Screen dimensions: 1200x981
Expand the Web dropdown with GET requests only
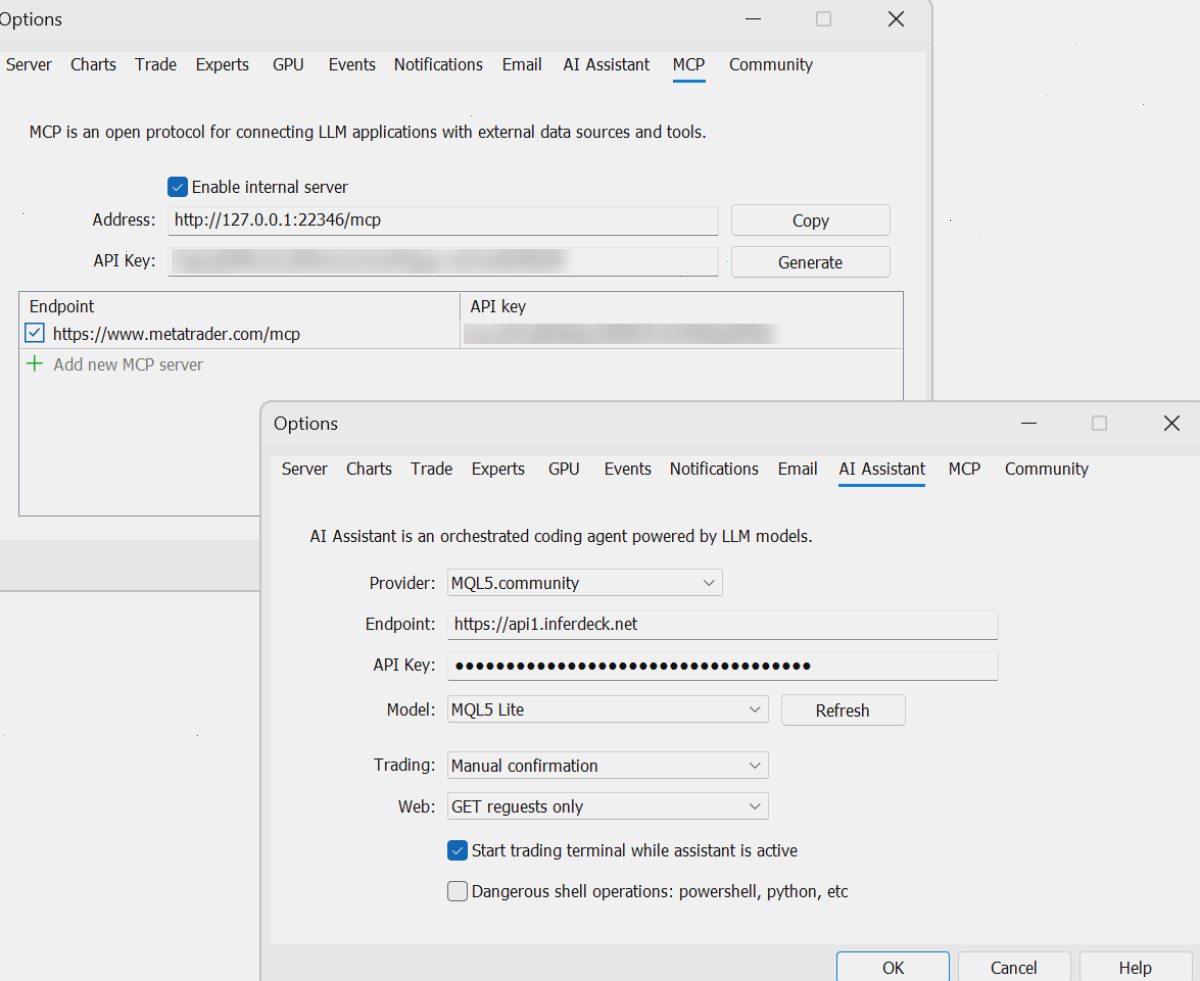coord(608,806)
